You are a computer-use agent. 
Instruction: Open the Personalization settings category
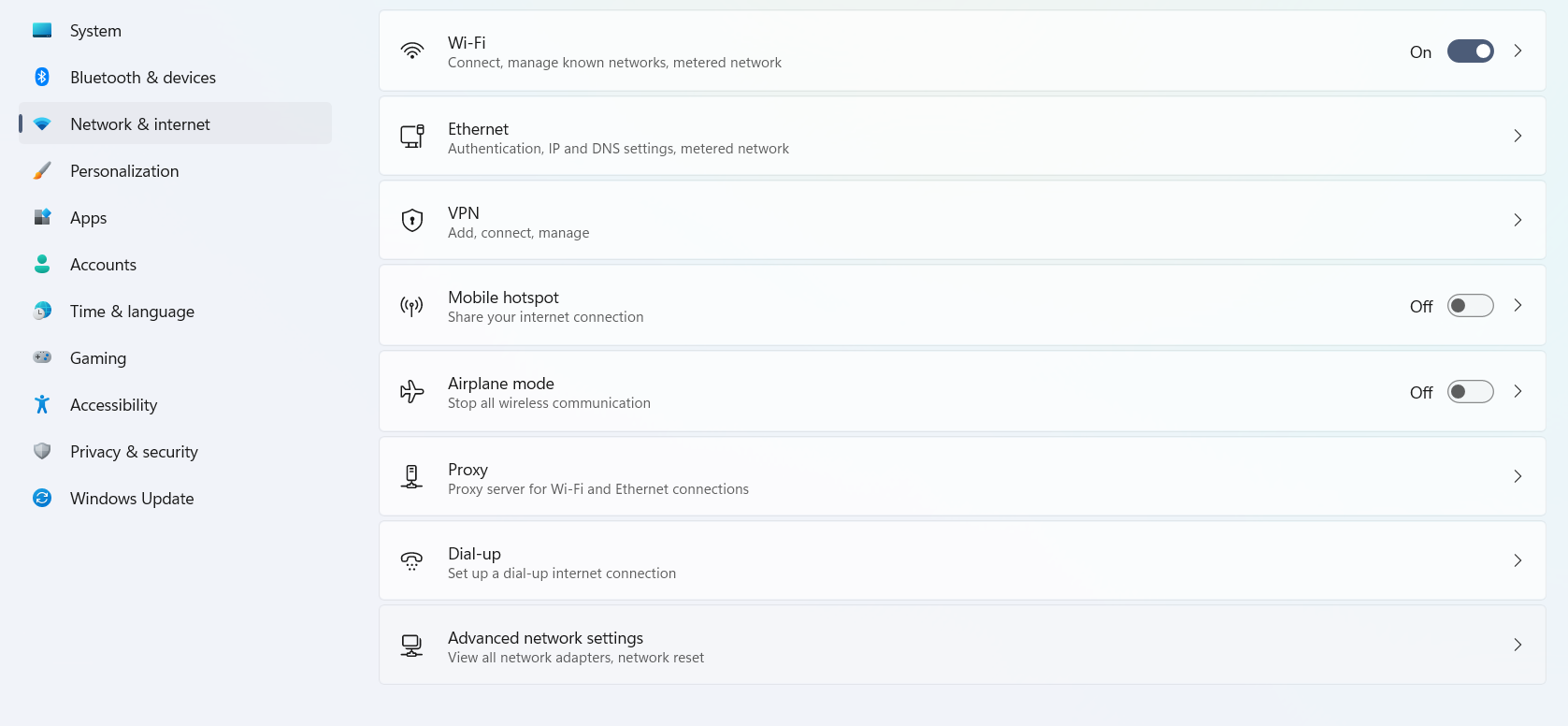pyautogui.click(x=124, y=171)
